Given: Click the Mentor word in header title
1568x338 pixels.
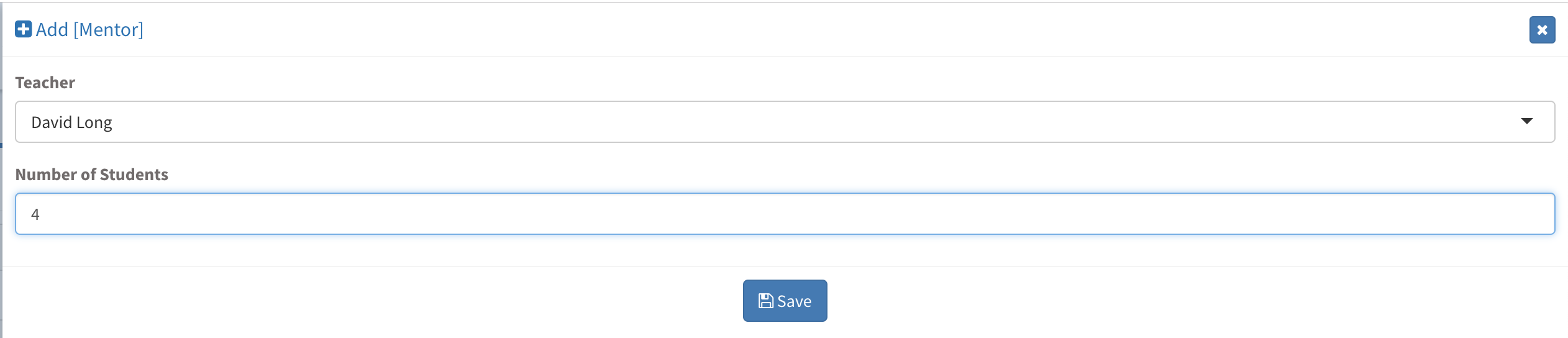Looking at the screenshot, I should pyautogui.click(x=108, y=29).
